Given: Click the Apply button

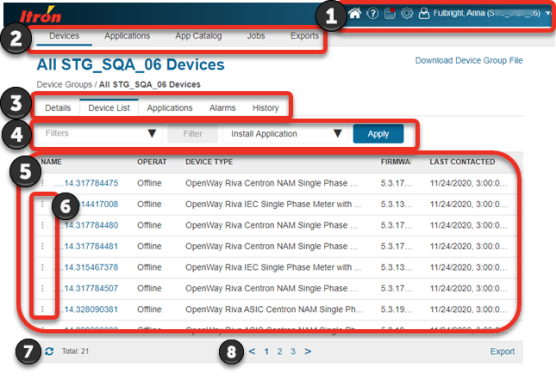Looking at the screenshot, I should 378,134.
